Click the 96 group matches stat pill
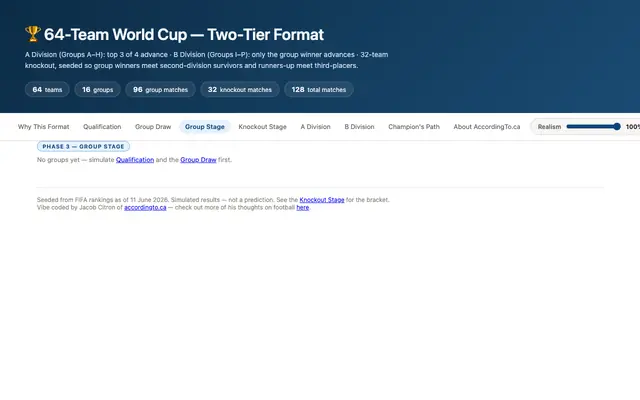Image resolution: width=640 pixels, height=400 pixels. [160, 89]
